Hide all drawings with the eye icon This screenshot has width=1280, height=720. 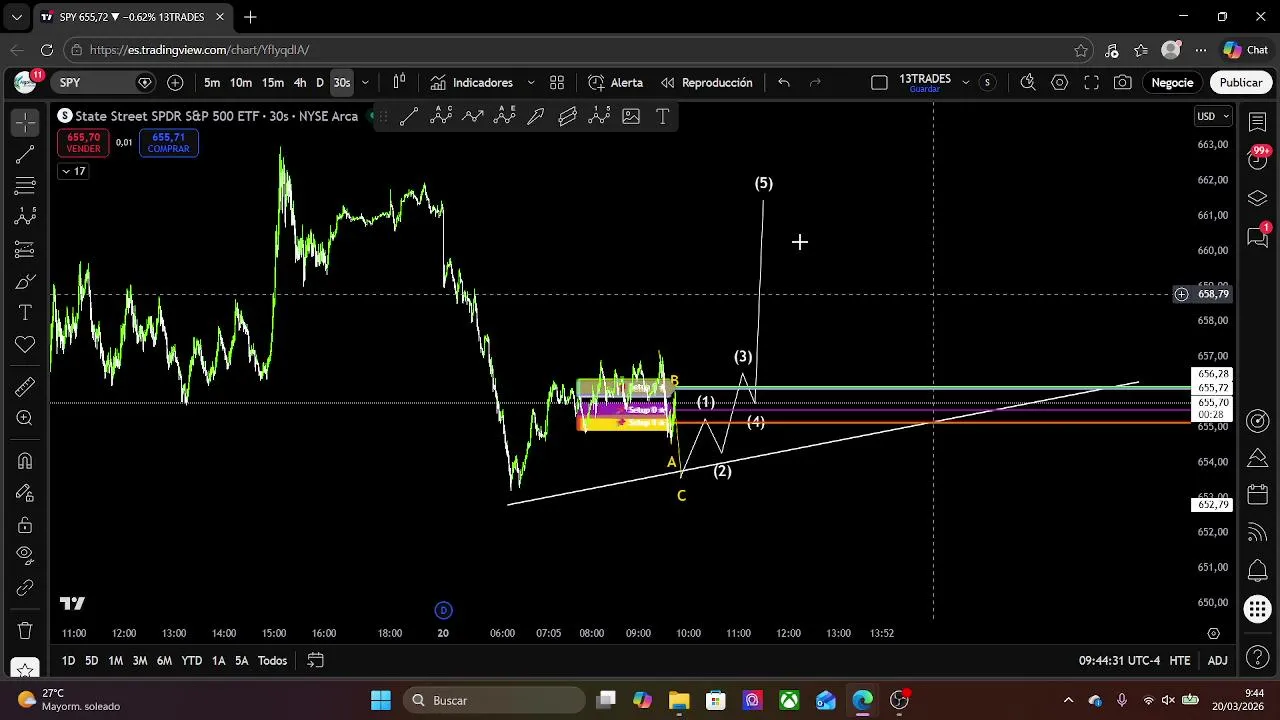coord(25,555)
